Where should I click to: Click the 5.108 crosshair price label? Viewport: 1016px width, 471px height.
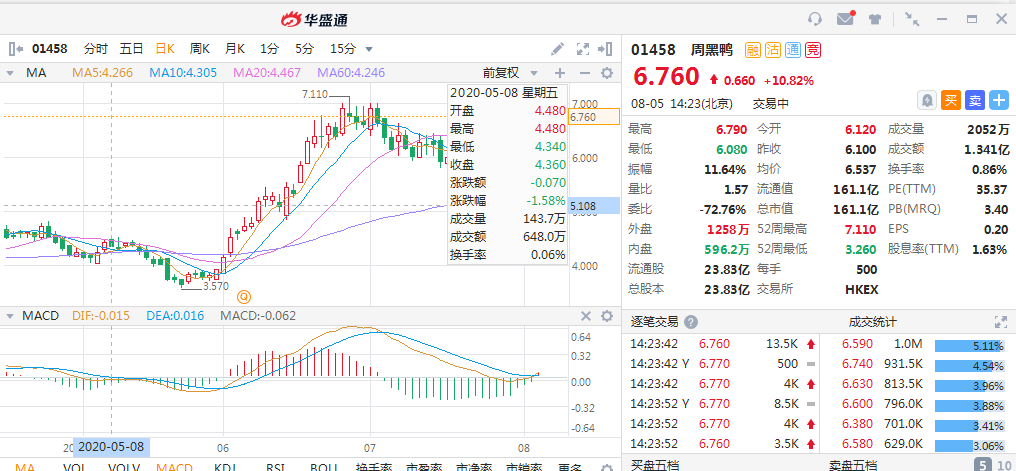click(x=594, y=206)
